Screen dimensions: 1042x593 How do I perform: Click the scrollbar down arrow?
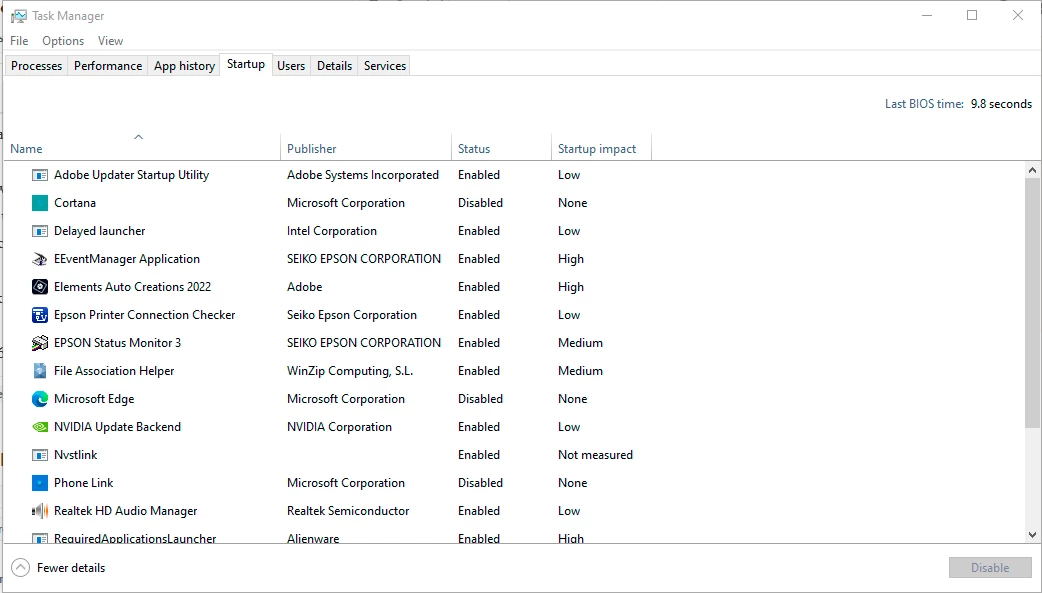1032,534
